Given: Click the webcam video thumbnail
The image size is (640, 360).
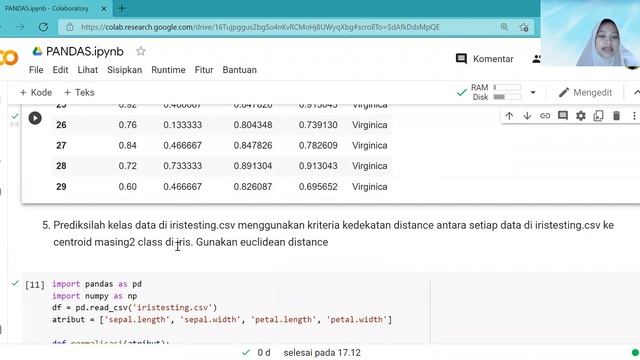Looking at the screenshot, I should (x=590, y=33).
